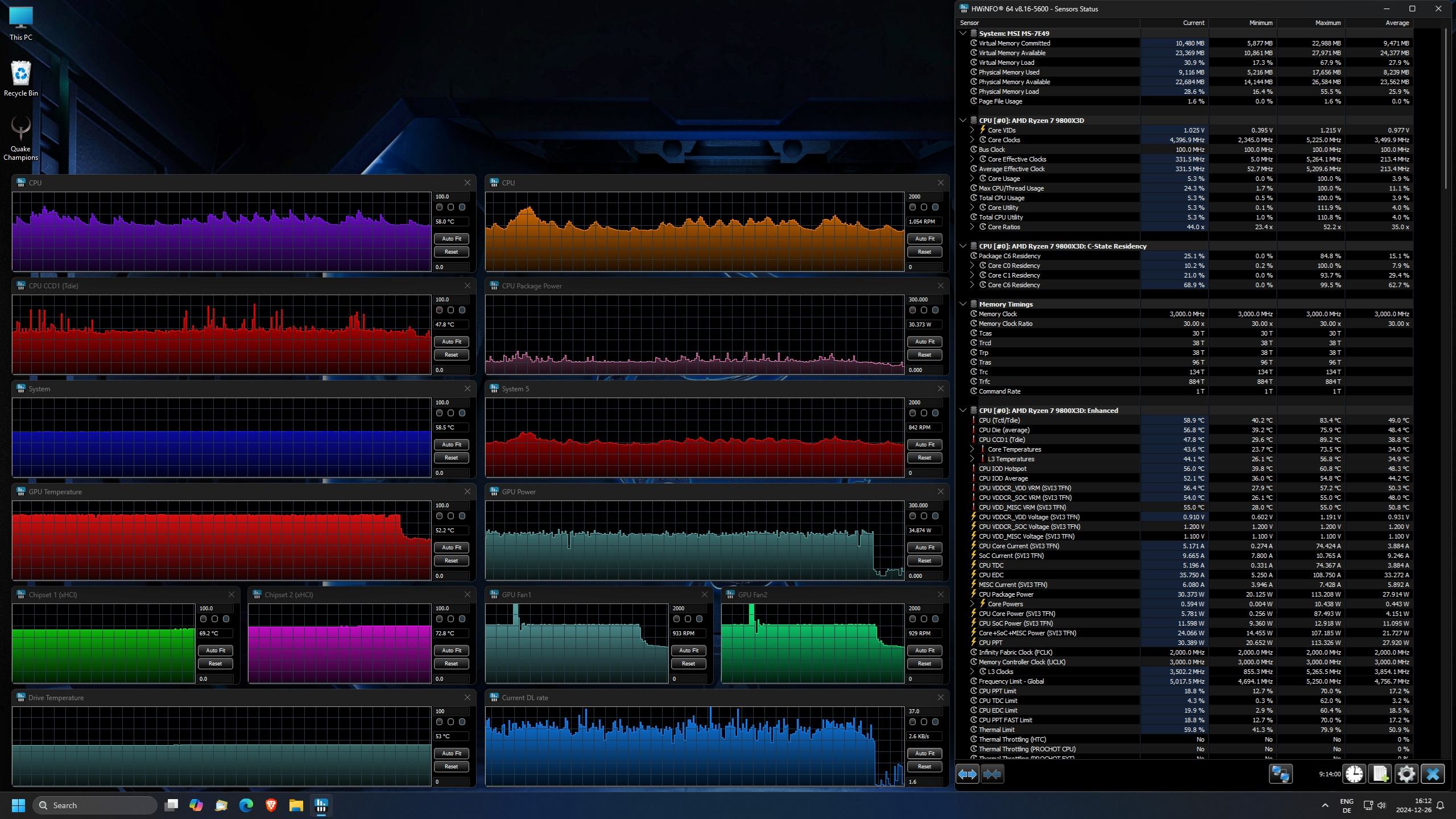Screen dimensions: 1456x819
Task: Start logging with the log file icon
Action: [x=1380, y=774]
